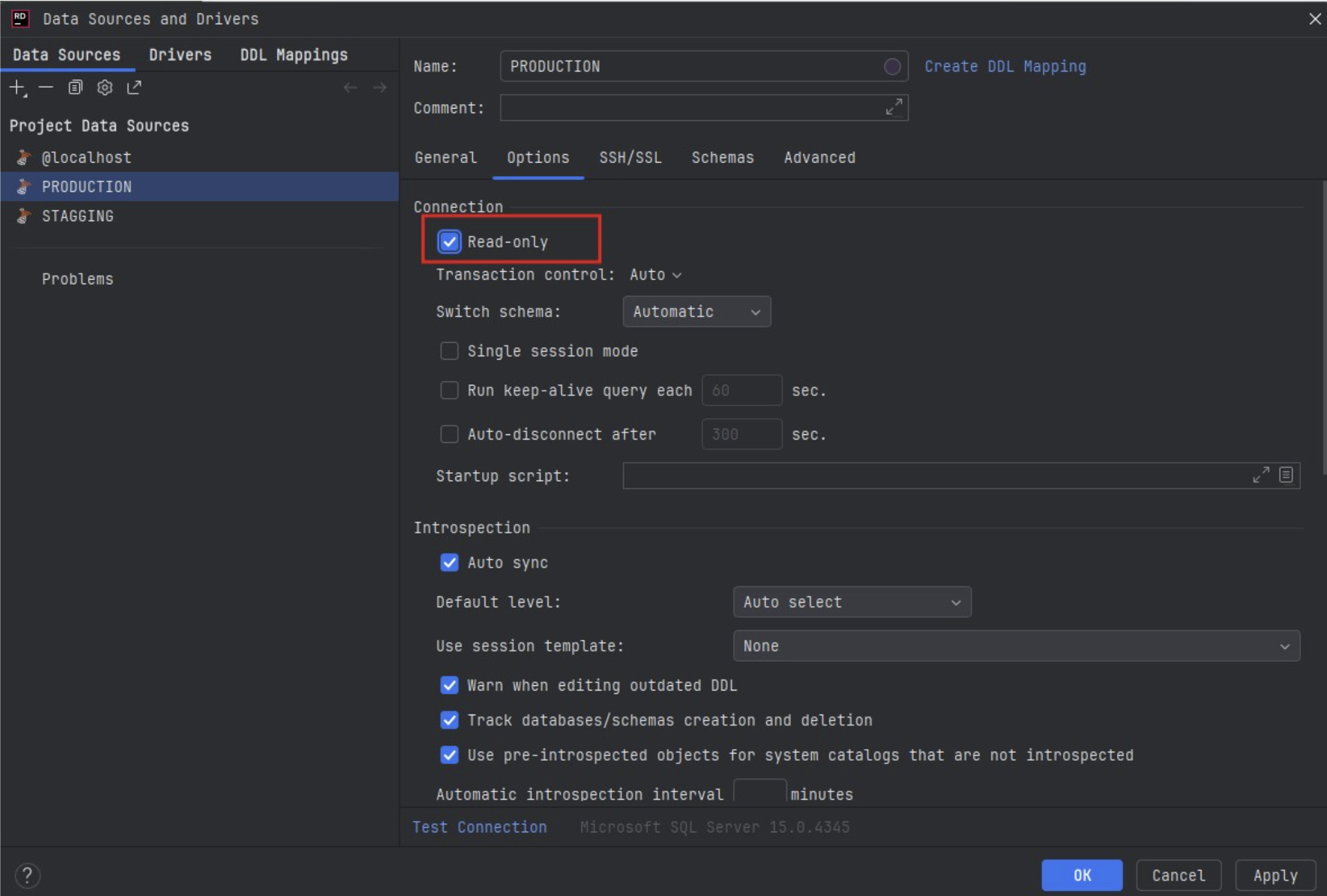Click the @localhost data source icon
The width and height of the screenshot is (1327, 896).
(x=24, y=157)
